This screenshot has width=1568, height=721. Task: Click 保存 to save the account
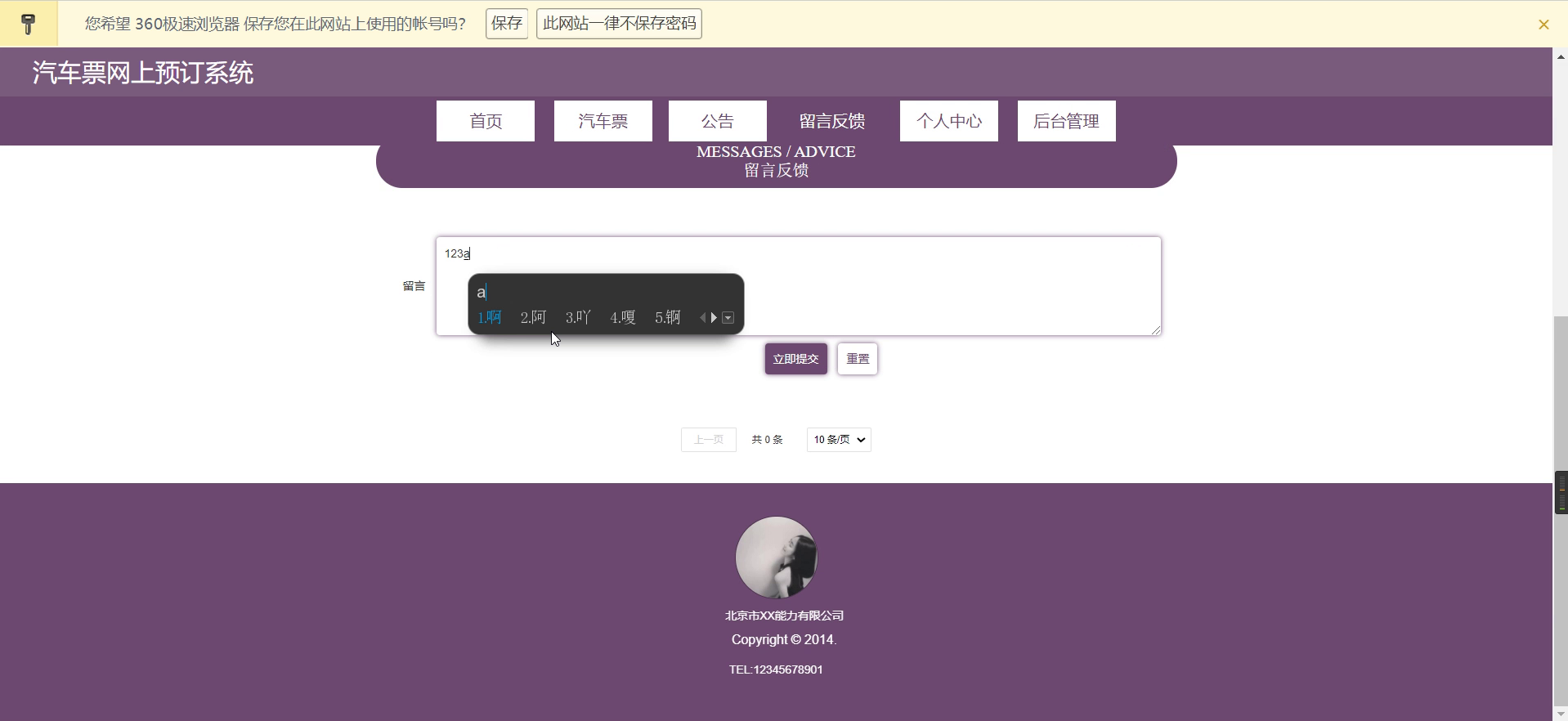point(507,24)
